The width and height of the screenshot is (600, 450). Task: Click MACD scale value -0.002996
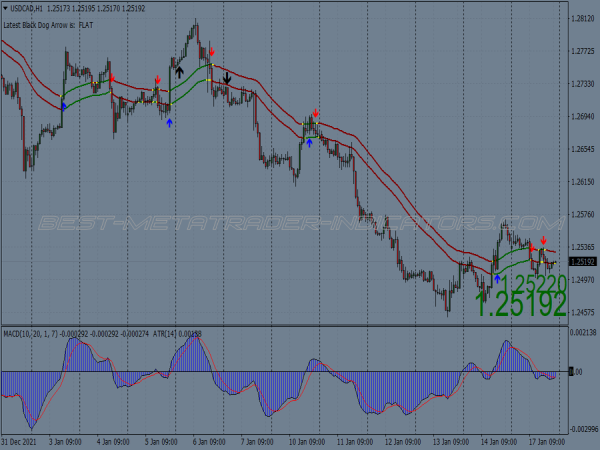coord(583,429)
